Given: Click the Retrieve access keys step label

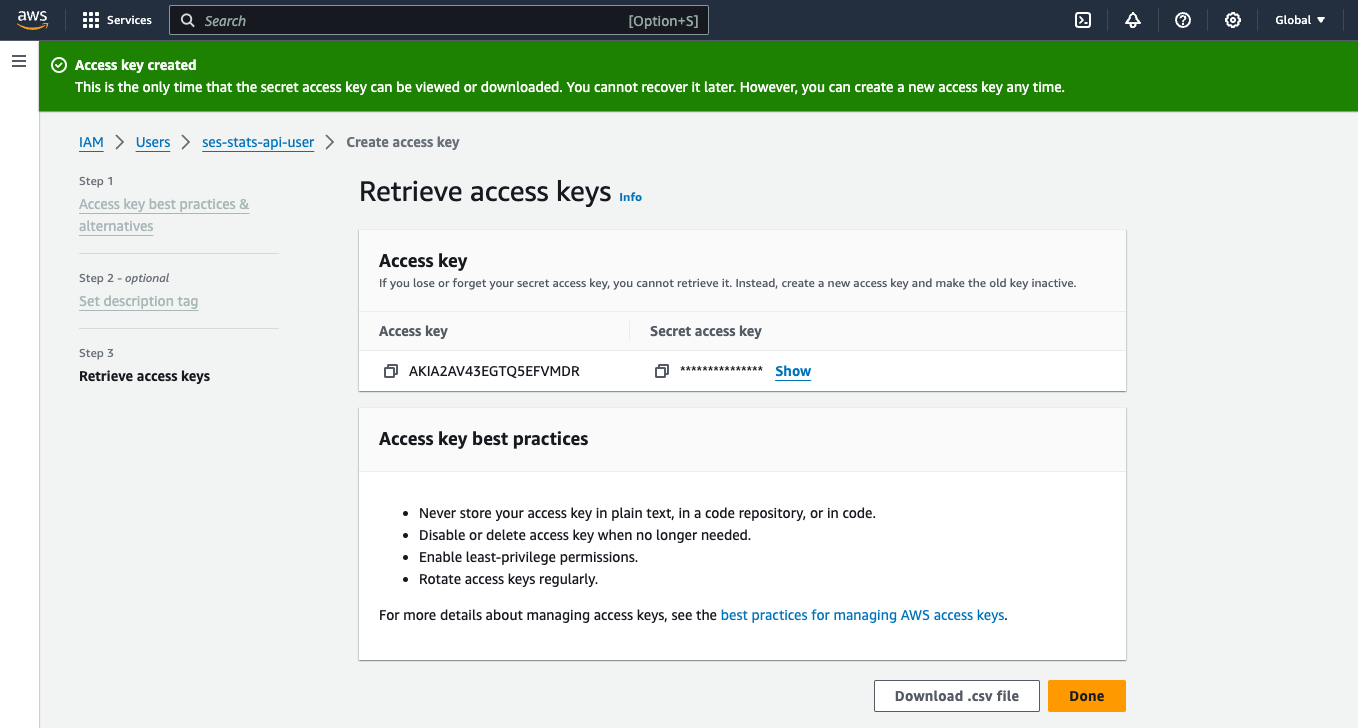Looking at the screenshot, I should [x=145, y=376].
